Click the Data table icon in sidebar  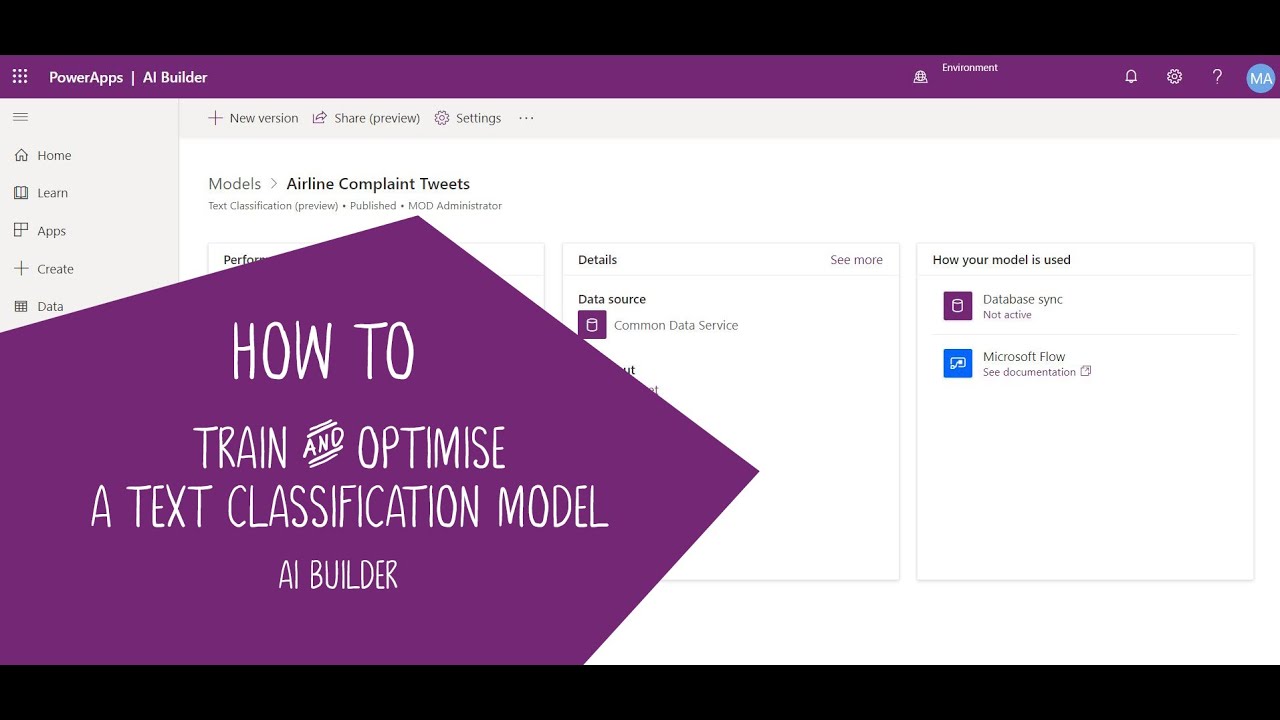point(21,306)
